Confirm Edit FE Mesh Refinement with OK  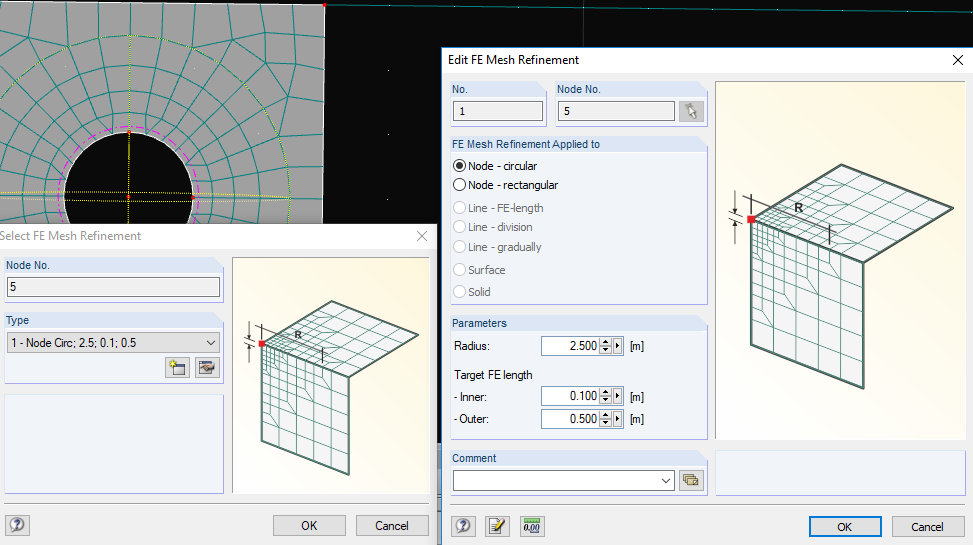pyautogui.click(x=845, y=526)
